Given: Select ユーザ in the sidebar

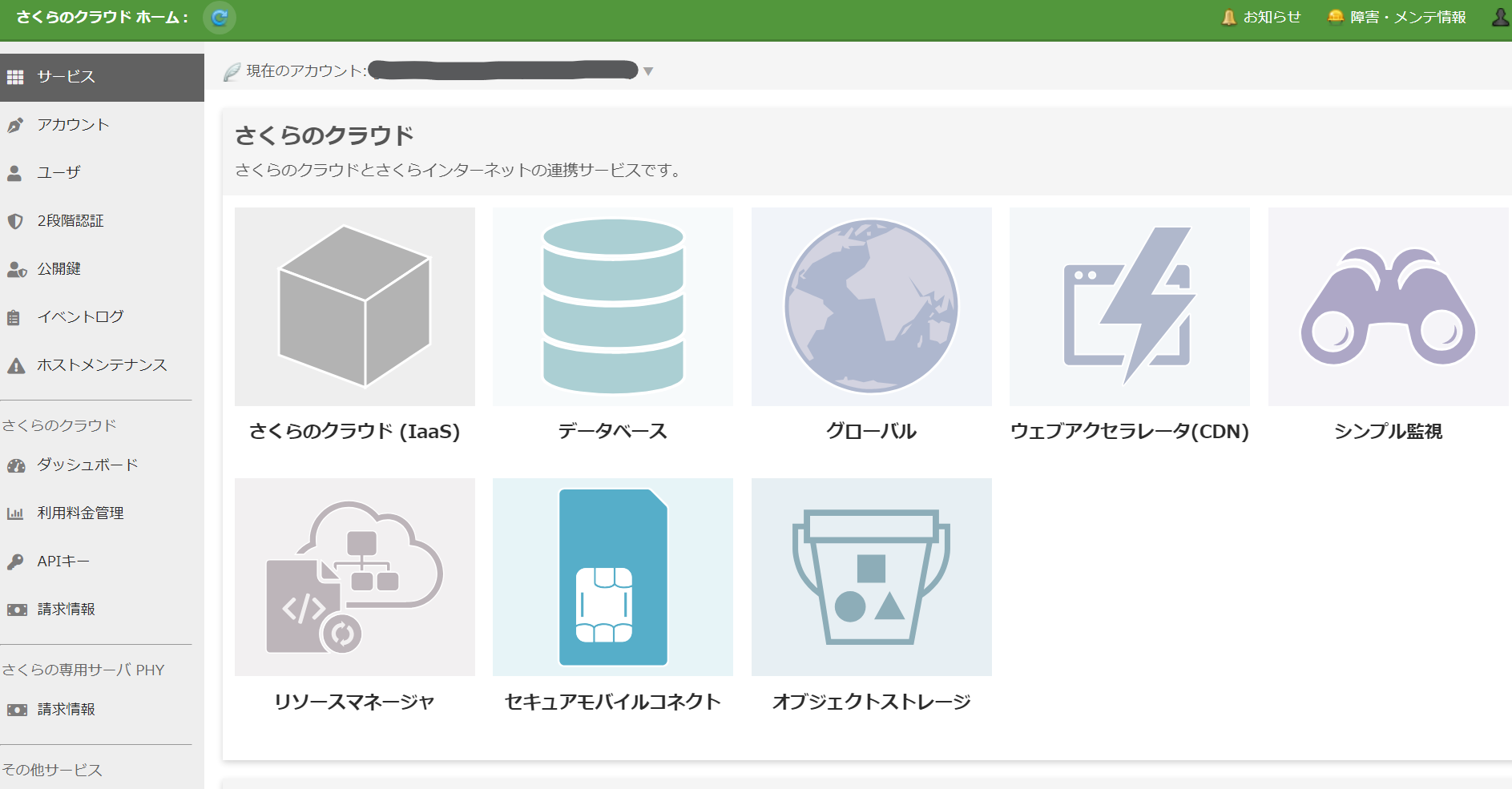Looking at the screenshot, I should point(102,173).
